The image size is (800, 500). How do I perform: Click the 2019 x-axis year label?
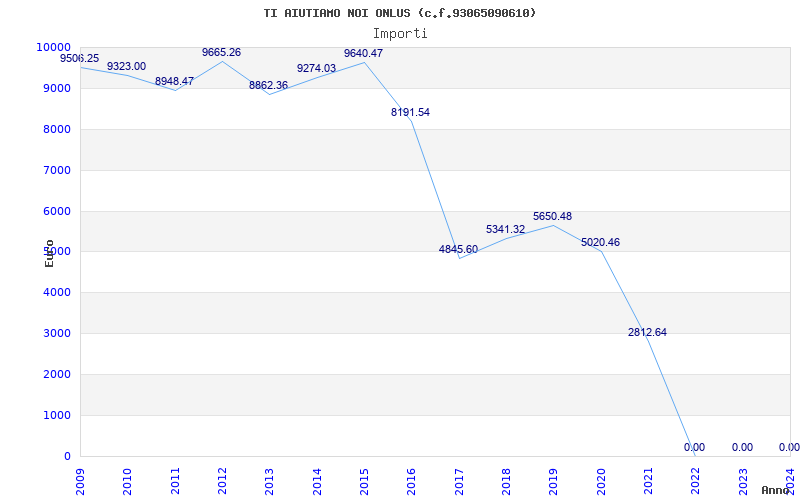[554, 482]
